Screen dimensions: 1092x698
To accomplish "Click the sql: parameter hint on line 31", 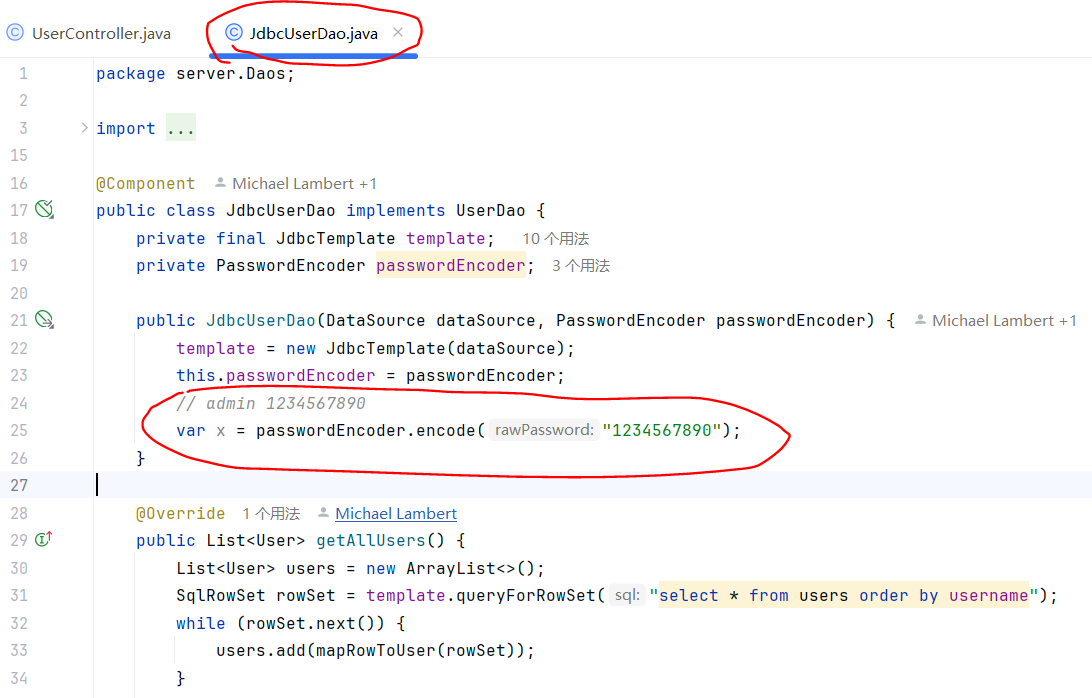I will (x=627, y=595).
